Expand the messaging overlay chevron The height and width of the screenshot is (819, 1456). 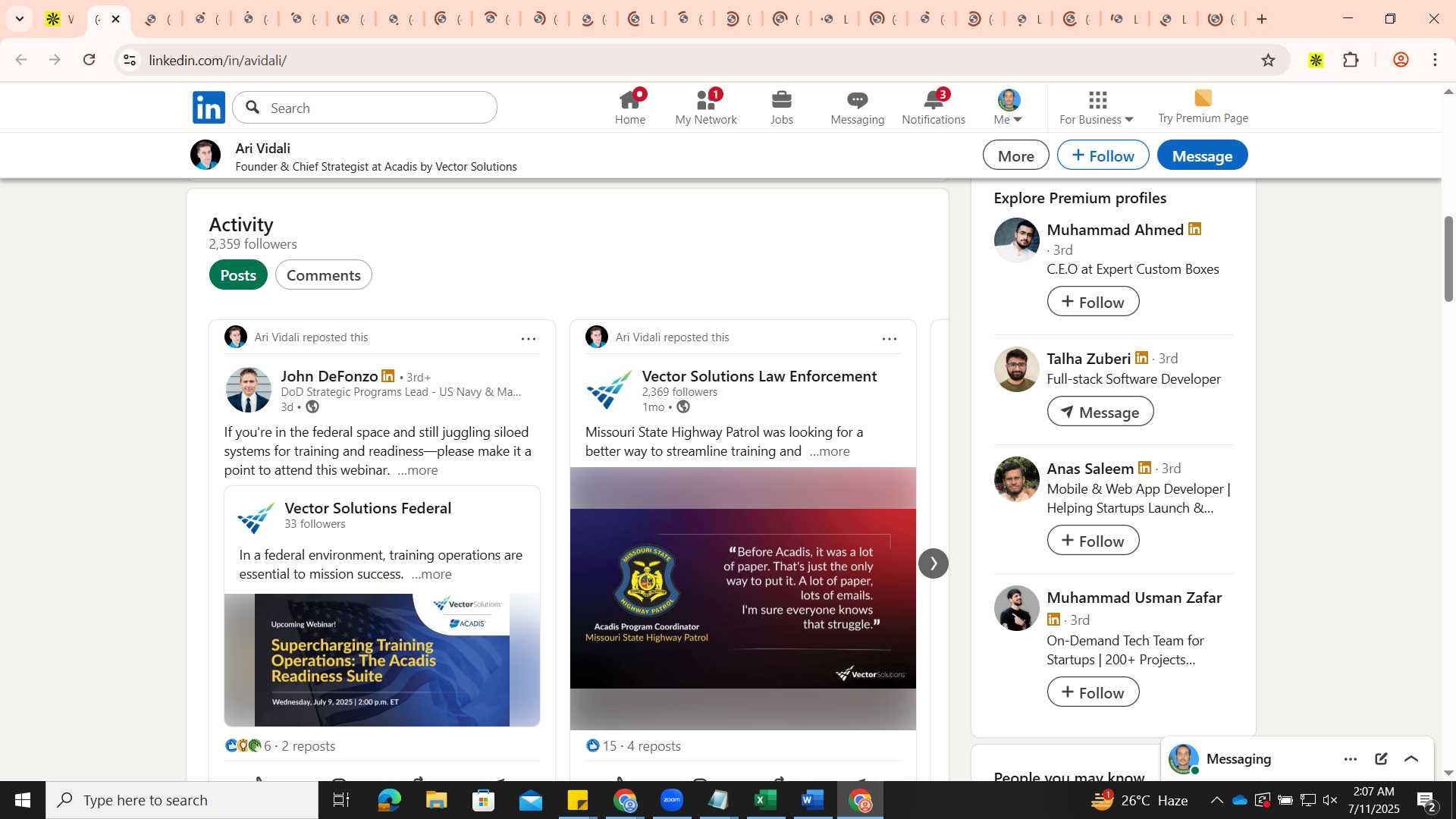1411,759
